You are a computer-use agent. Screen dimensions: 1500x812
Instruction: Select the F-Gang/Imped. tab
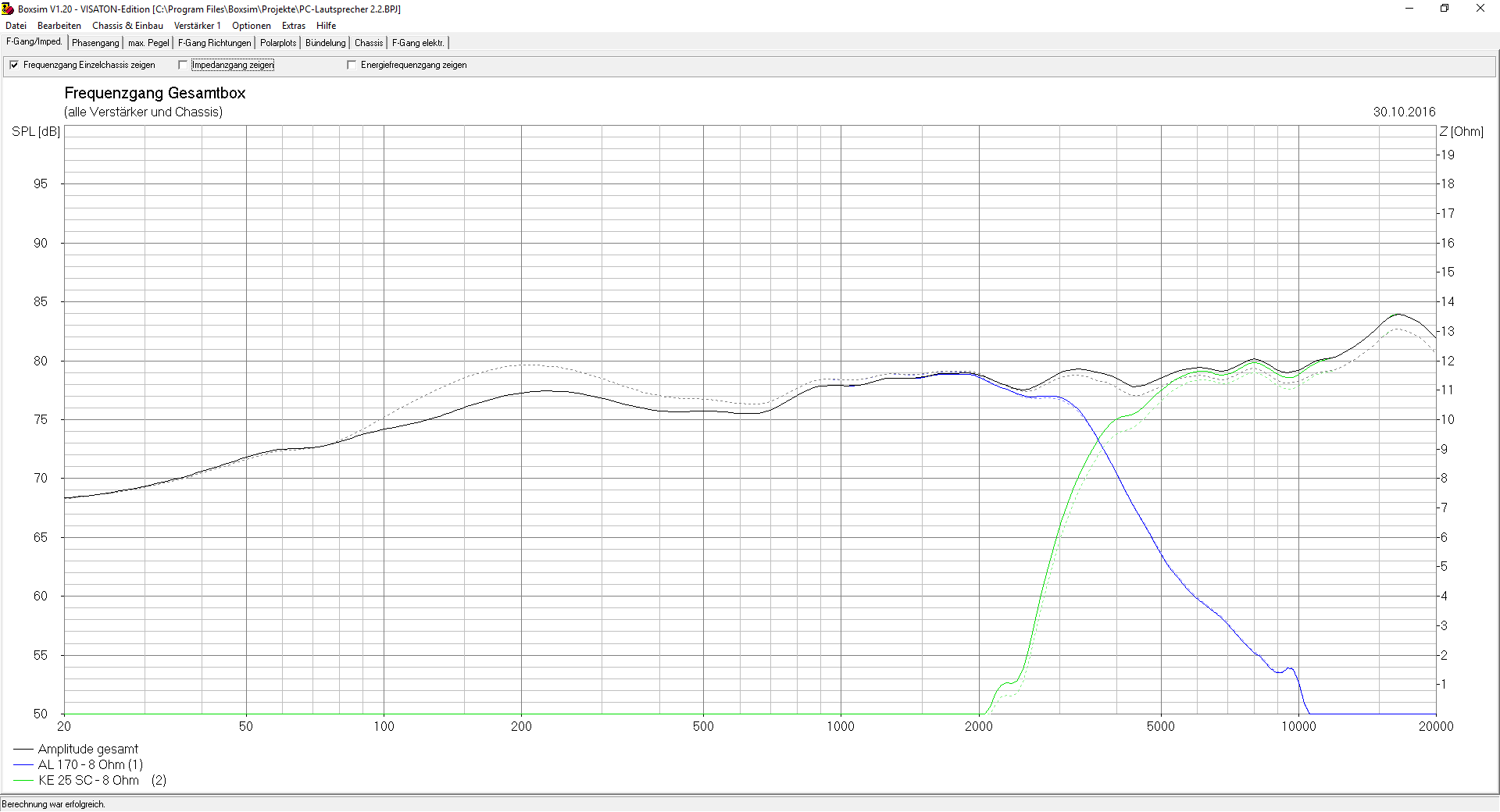pyautogui.click(x=34, y=42)
